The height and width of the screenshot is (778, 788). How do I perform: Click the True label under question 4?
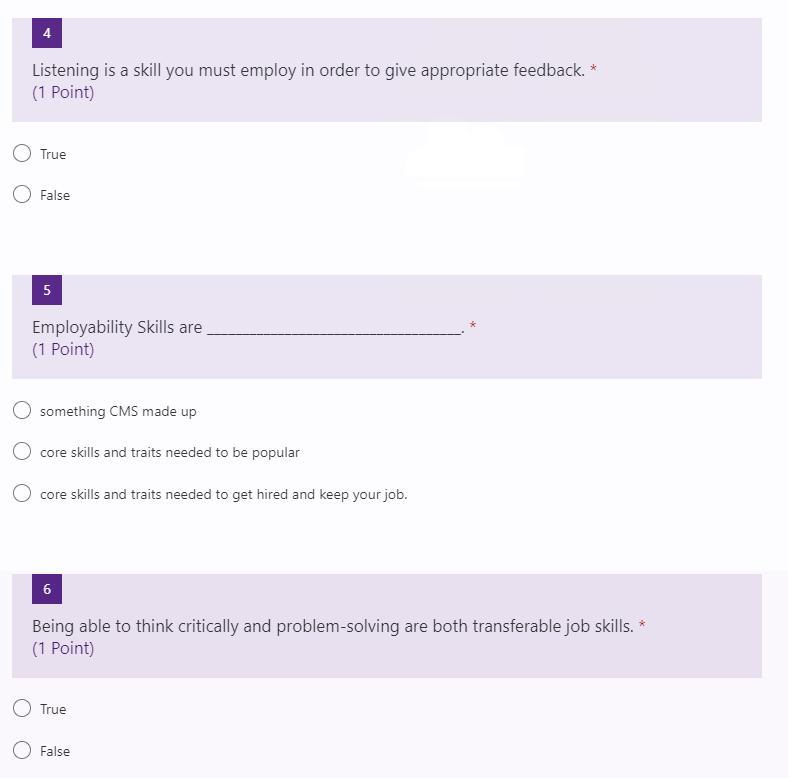coord(53,154)
